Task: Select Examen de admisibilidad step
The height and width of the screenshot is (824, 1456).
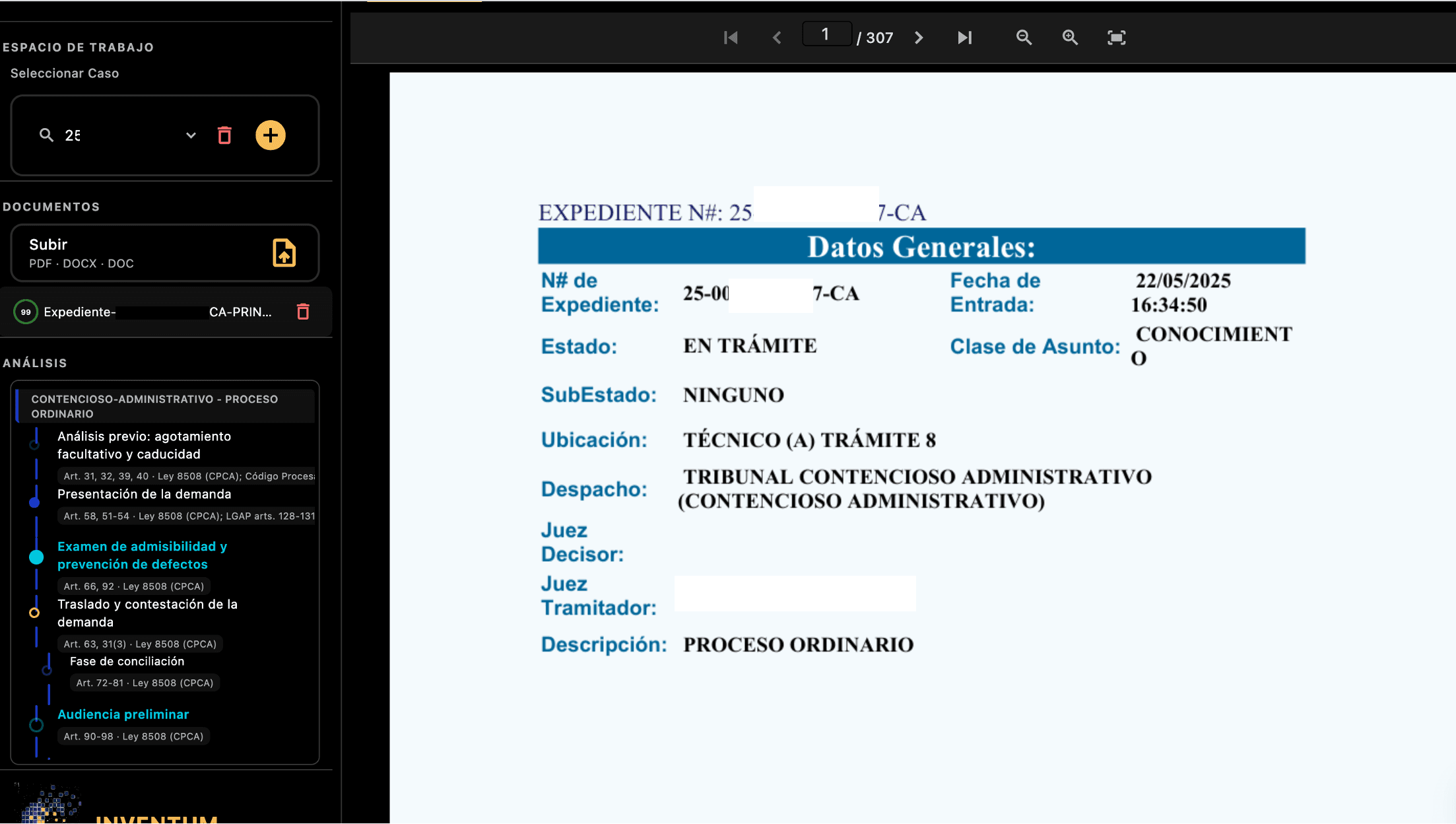Action: coord(143,555)
